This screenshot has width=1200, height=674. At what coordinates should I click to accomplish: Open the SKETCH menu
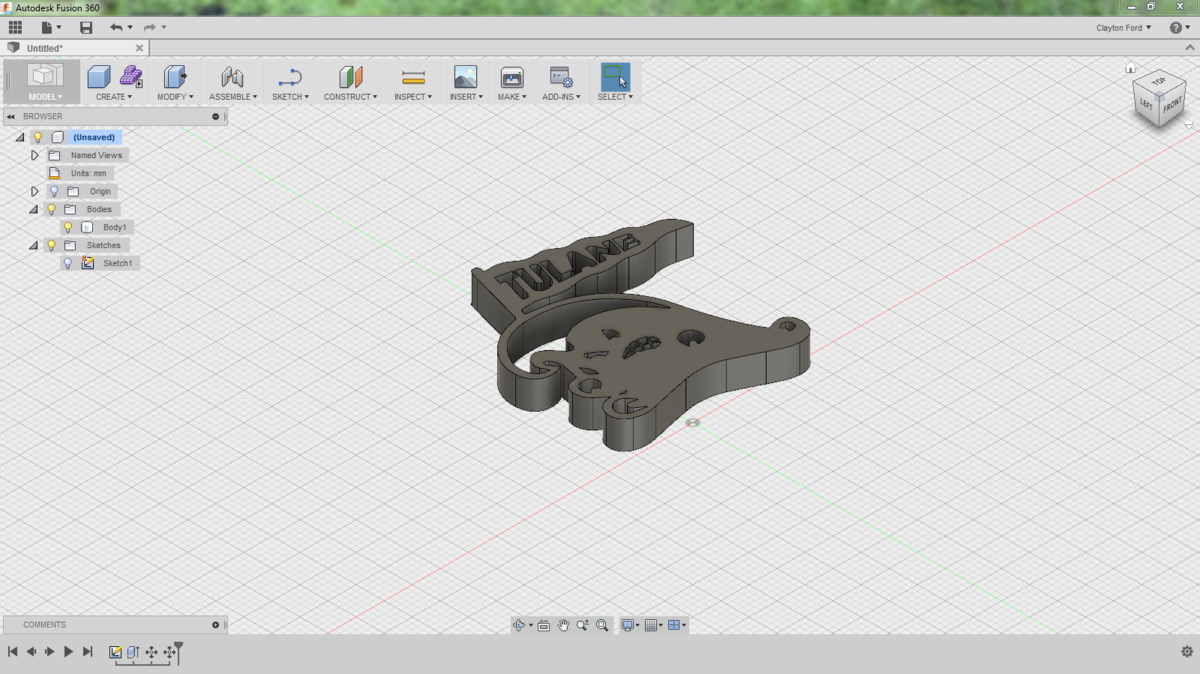(x=290, y=97)
